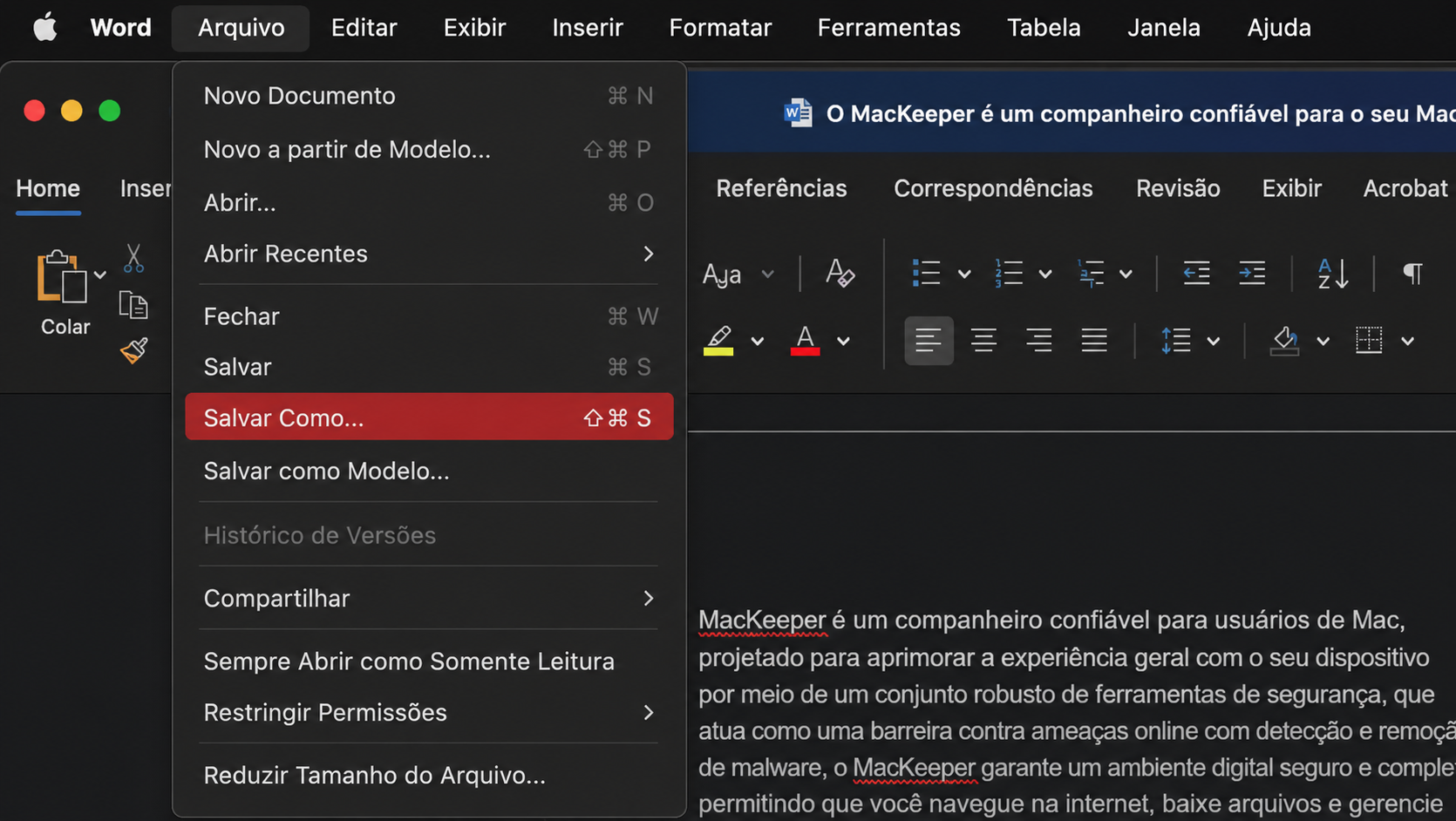
Task: Switch to the Home ribbon tab
Action: 48,188
